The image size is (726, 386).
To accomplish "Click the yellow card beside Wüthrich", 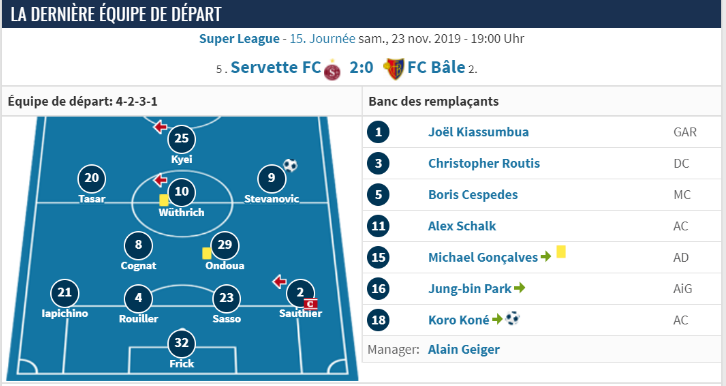I will (163, 200).
